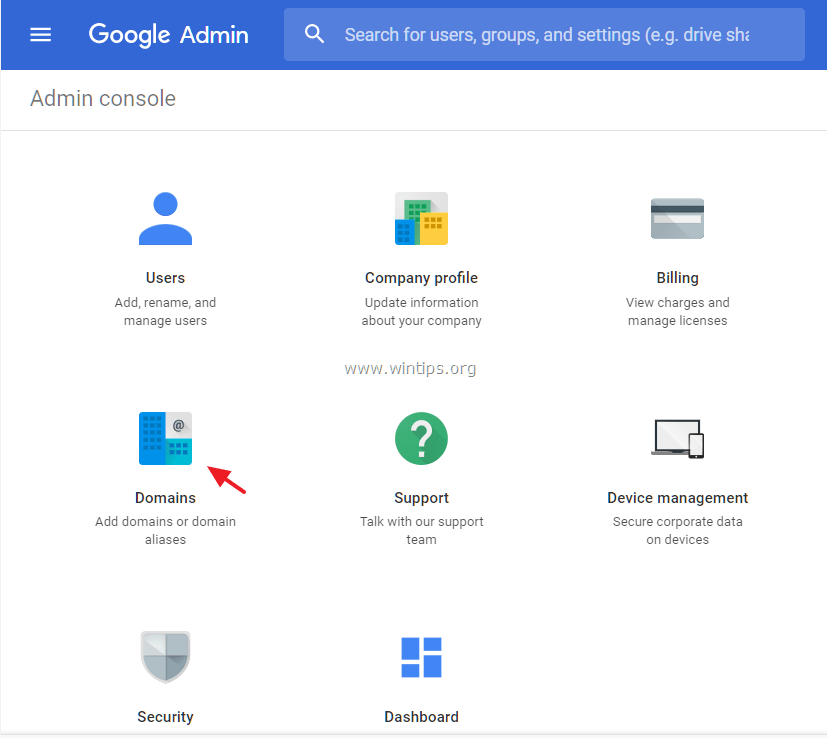Open the Device management devices icon
This screenshot has height=738, width=827.
click(677, 438)
